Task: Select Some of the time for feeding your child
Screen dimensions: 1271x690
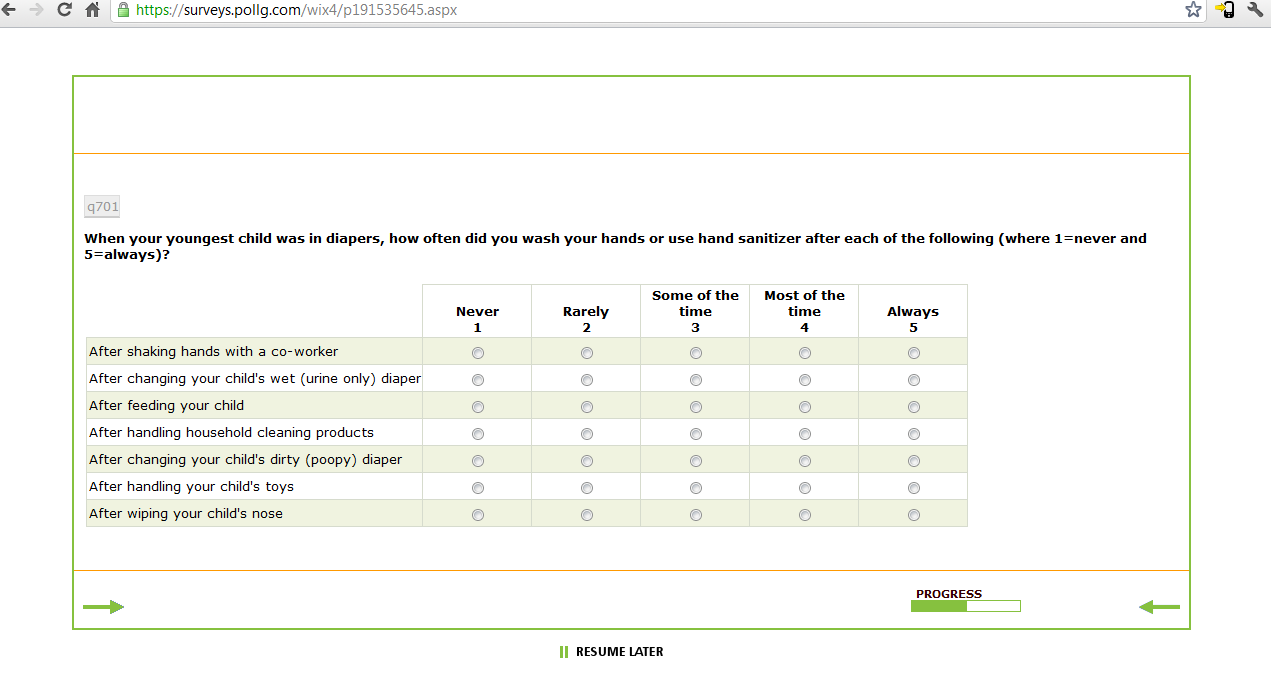Action: coord(695,407)
